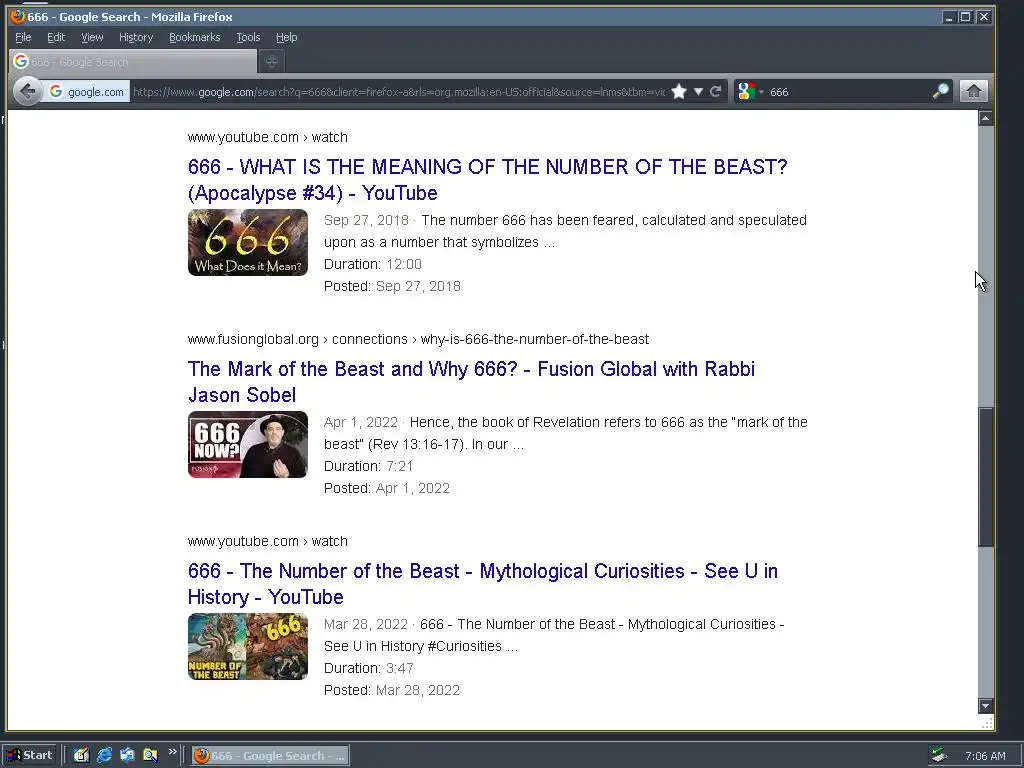
Task: Expand the quick launch overflow chevron
Action: (172, 752)
